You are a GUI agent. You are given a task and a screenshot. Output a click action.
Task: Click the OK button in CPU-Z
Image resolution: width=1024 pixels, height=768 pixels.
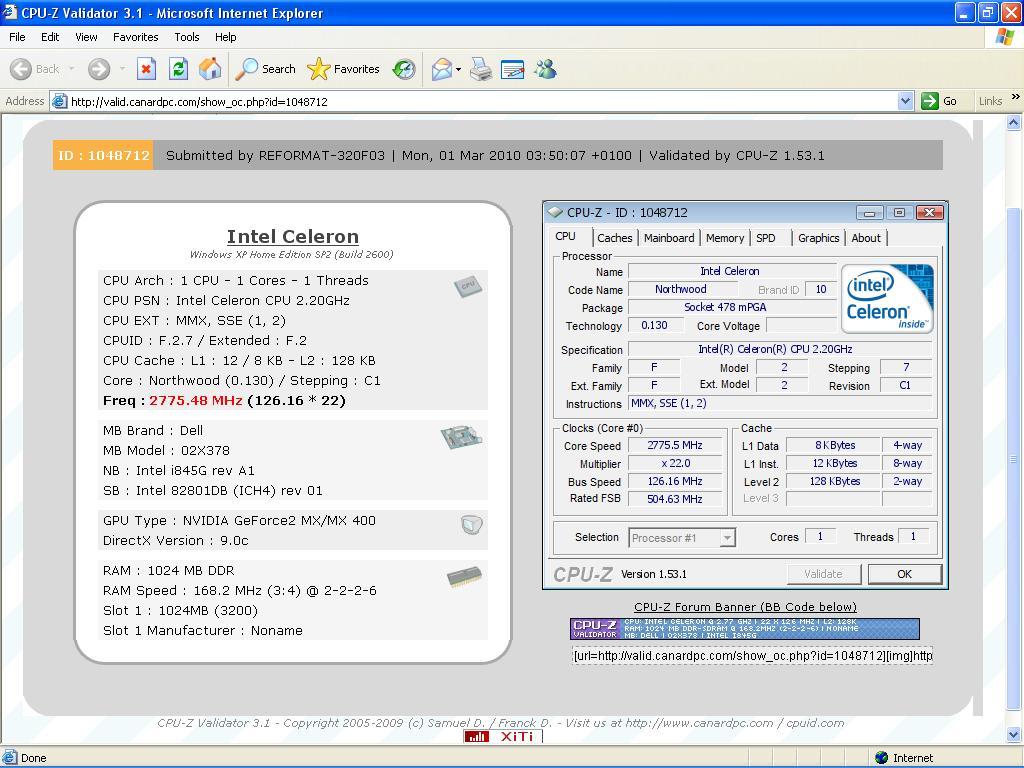pyautogui.click(x=904, y=574)
